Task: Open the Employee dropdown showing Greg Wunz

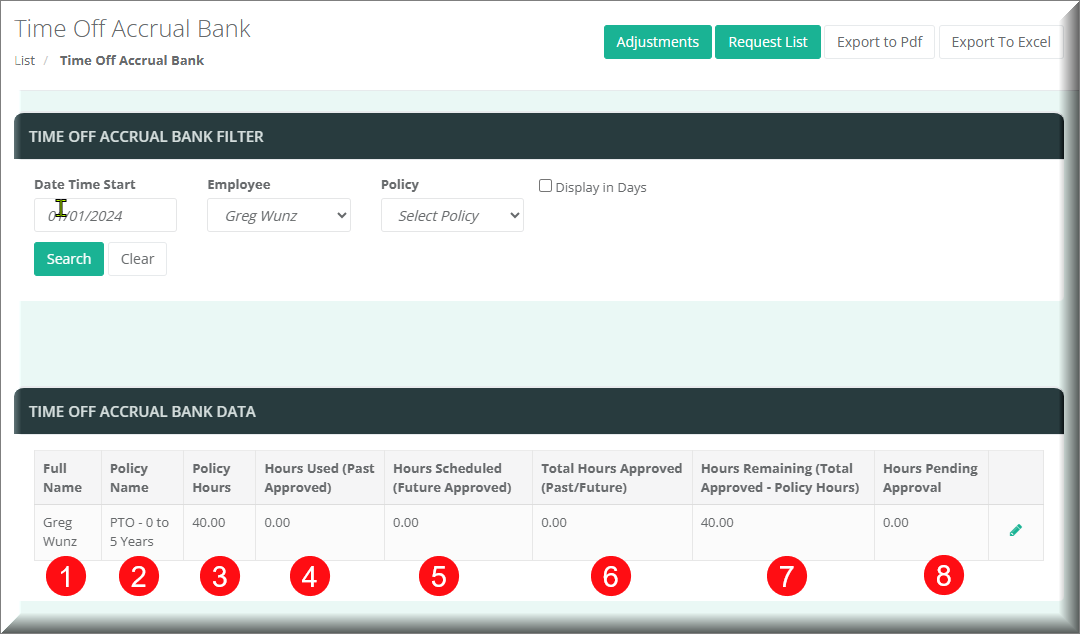Action: [279, 215]
